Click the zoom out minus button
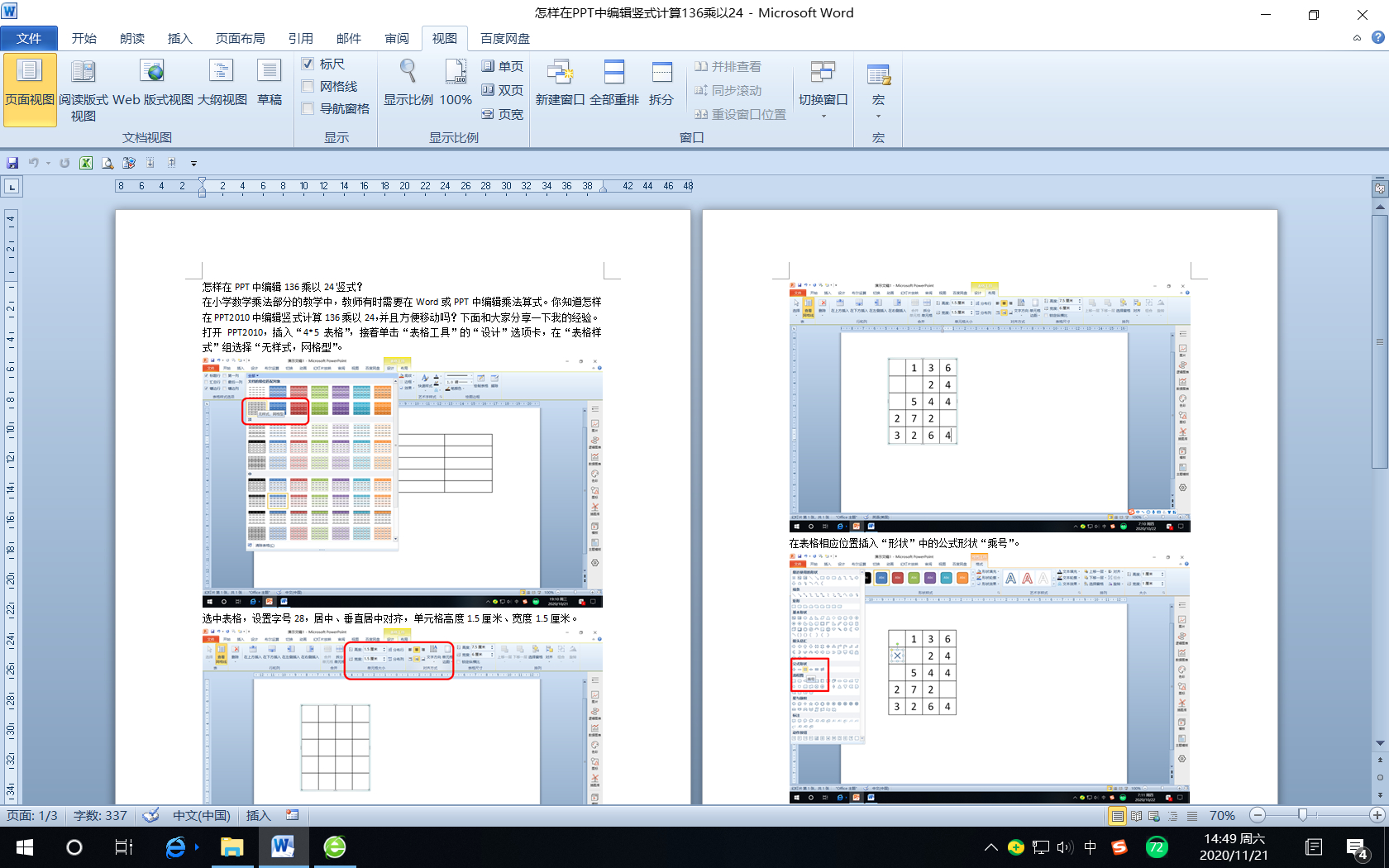The image size is (1389, 868). [x=1258, y=815]
